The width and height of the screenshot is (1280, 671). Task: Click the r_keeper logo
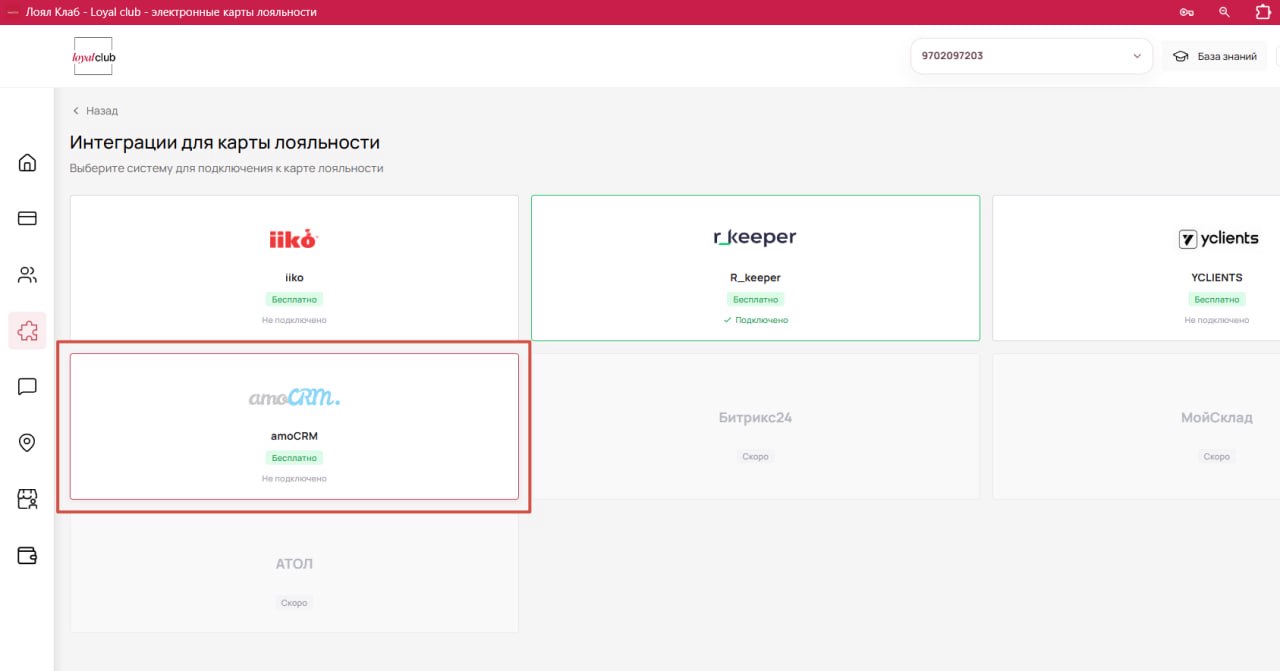[755, 238]
